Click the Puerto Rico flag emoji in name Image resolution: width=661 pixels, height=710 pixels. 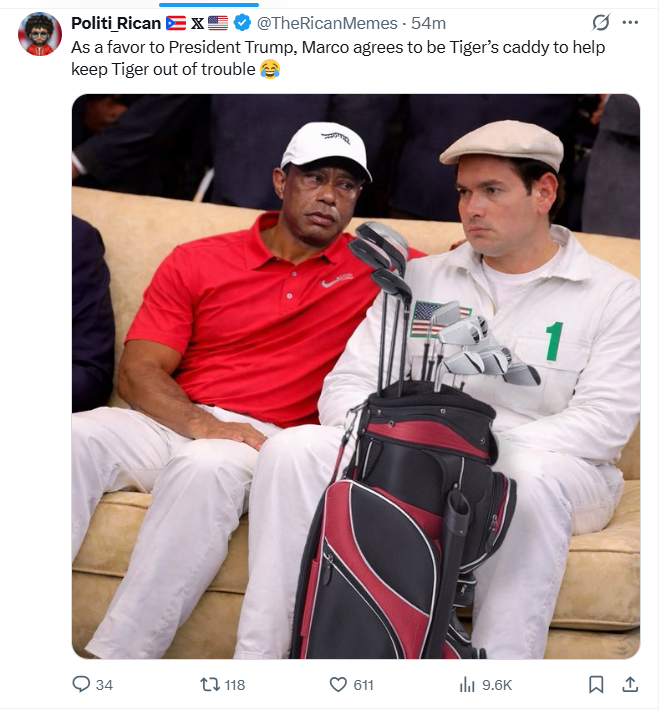click(176, 23)
